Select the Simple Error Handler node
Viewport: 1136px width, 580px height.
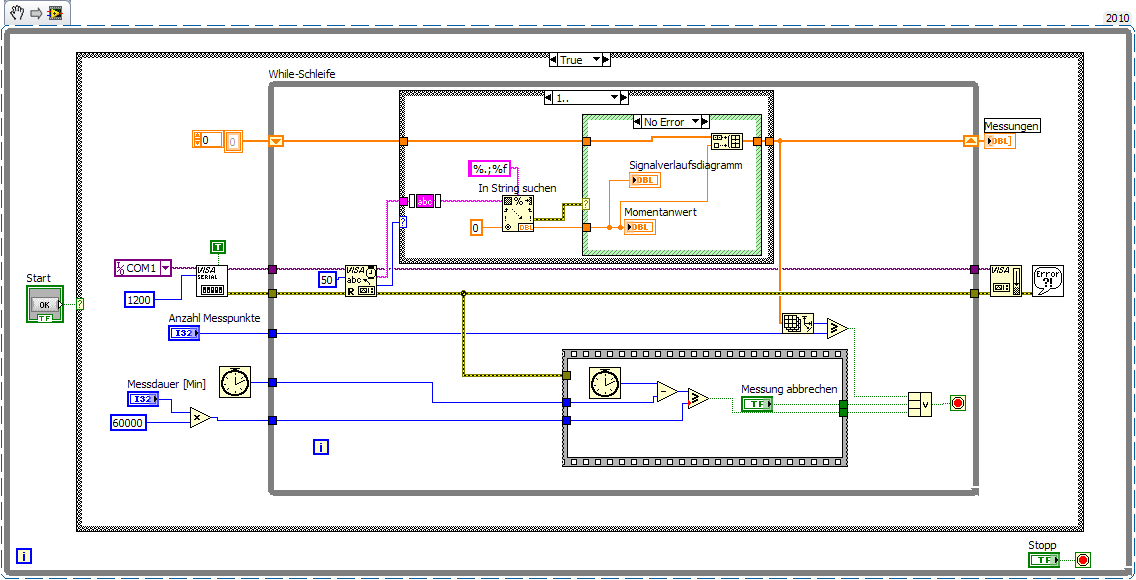pos(1048,280)
